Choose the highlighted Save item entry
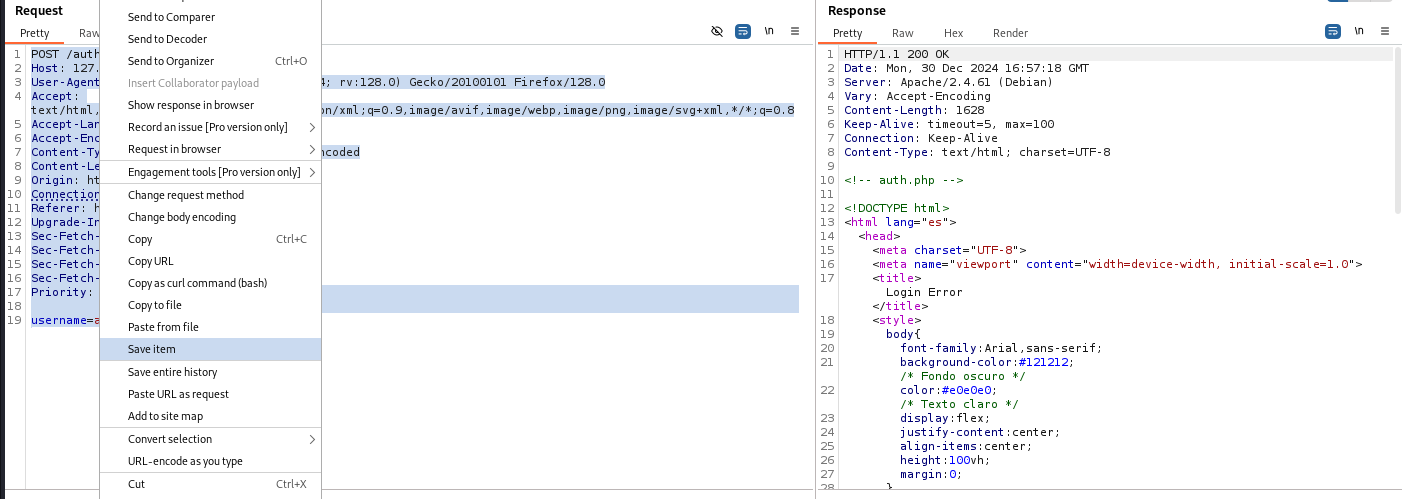The image size is (1402, 499). (210, 349)
